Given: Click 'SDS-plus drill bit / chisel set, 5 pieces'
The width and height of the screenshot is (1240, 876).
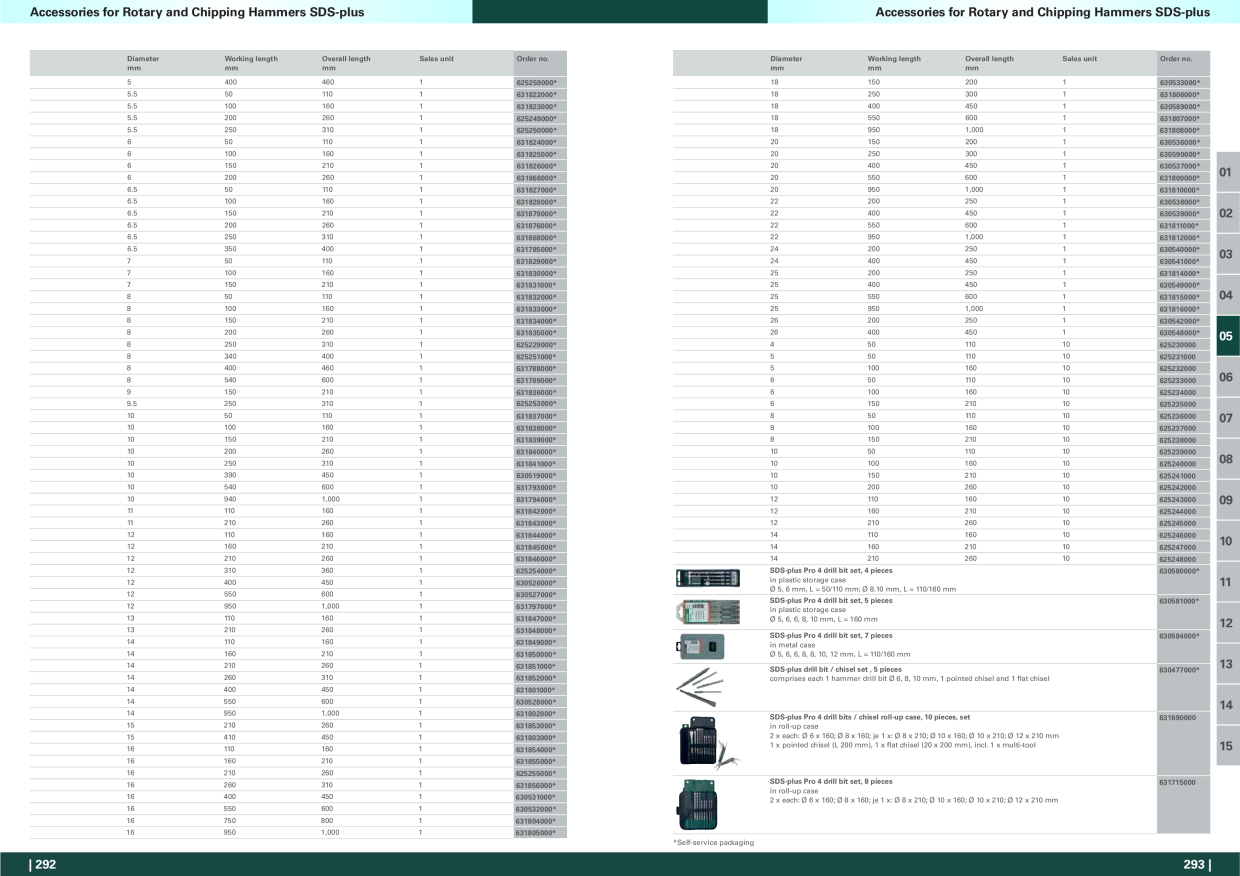Looking at the screenshot, I should point(835,670).
